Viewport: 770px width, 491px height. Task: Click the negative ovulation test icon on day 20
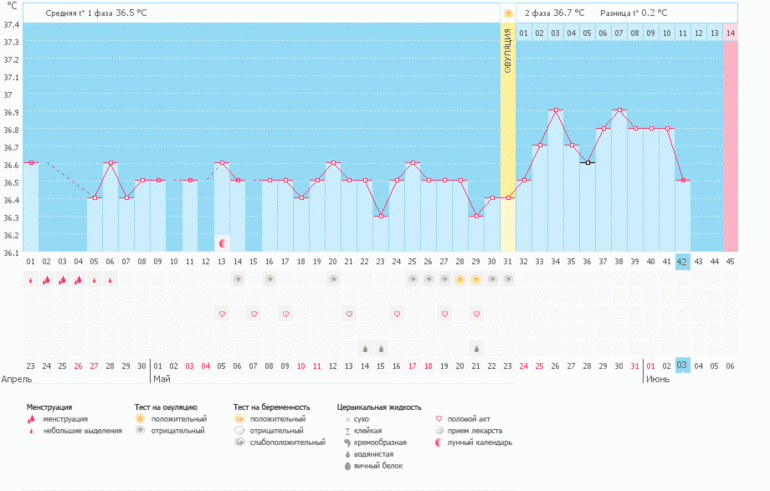pyautogui.click(x=333, y=280)
